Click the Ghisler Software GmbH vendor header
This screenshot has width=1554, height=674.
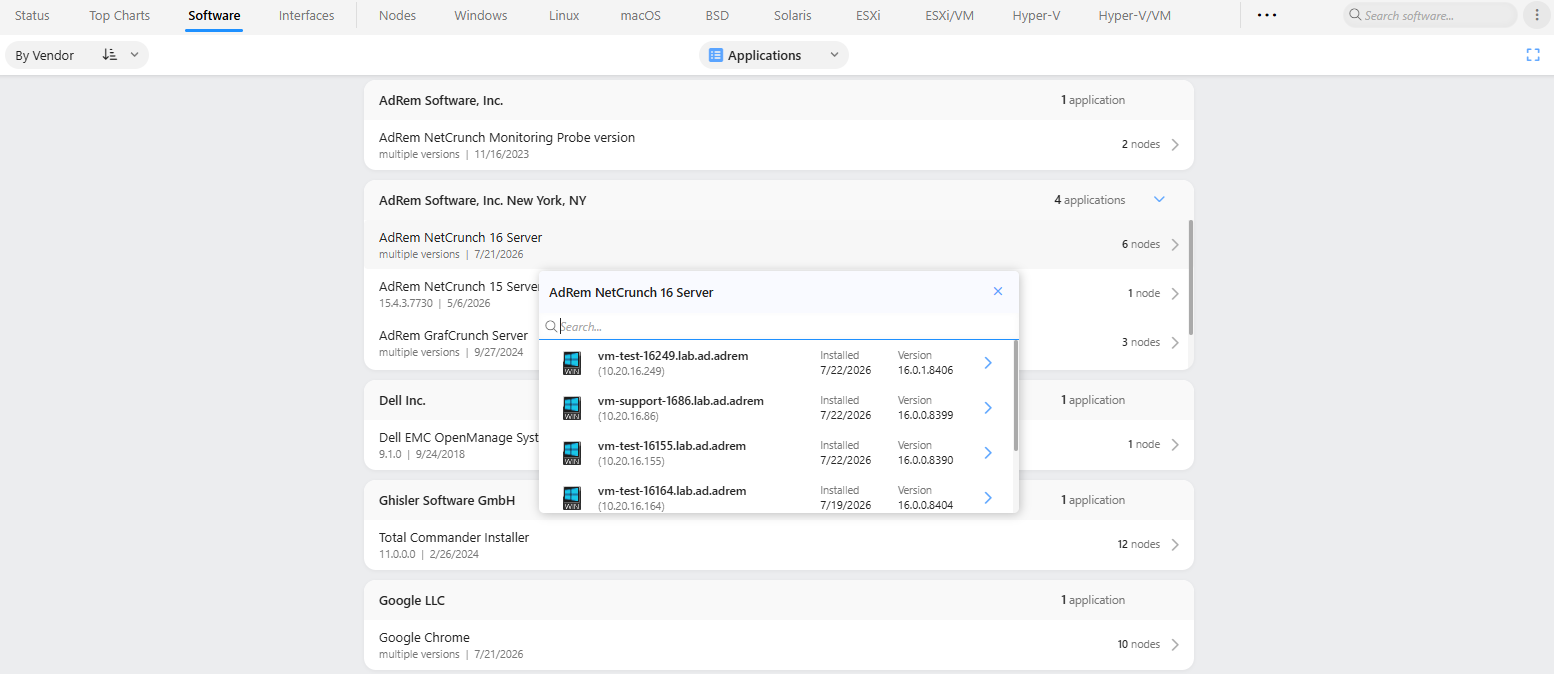coord(447,500)
